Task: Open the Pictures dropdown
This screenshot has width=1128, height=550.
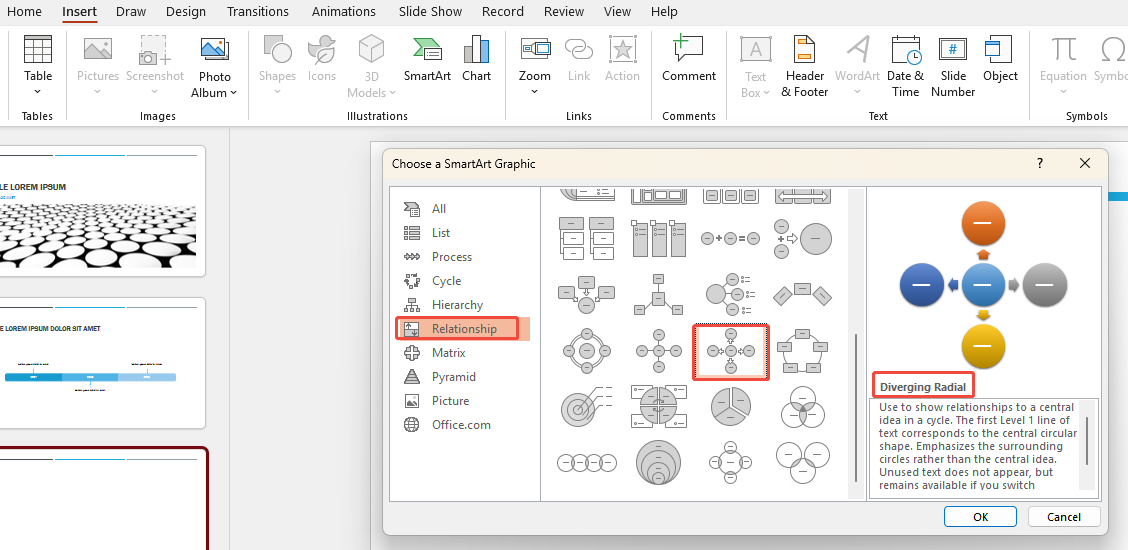Action: pyautogui.click(x=98, y=91)
